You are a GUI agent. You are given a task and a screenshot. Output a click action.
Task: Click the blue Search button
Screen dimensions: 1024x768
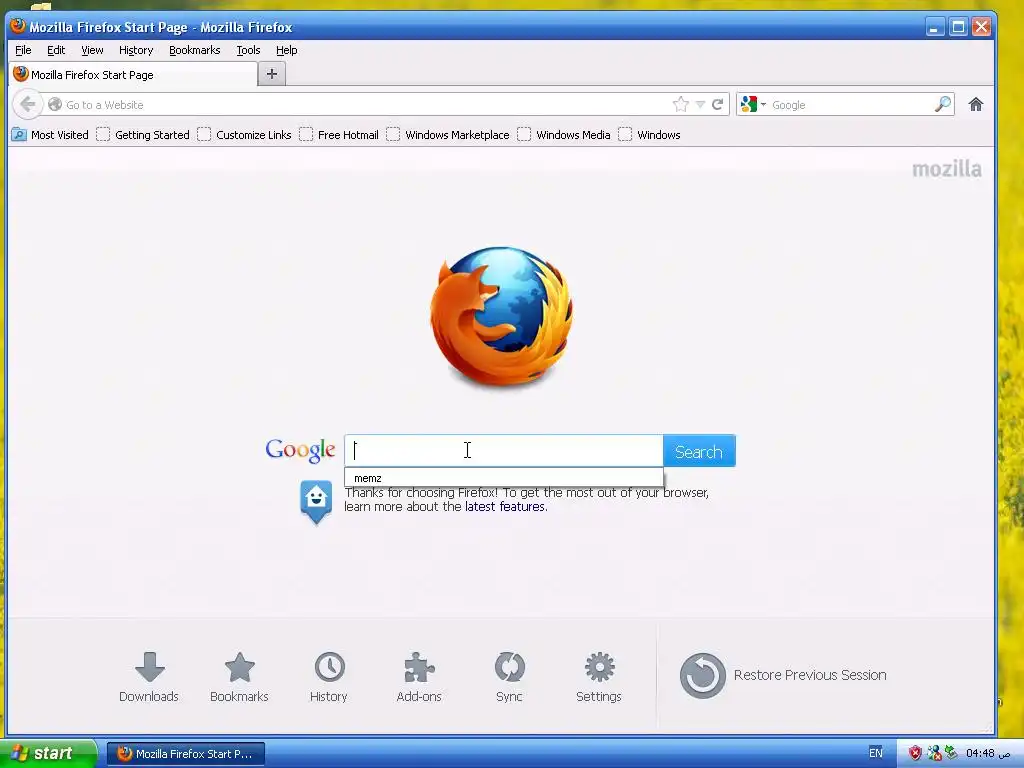tap(699, 451)
